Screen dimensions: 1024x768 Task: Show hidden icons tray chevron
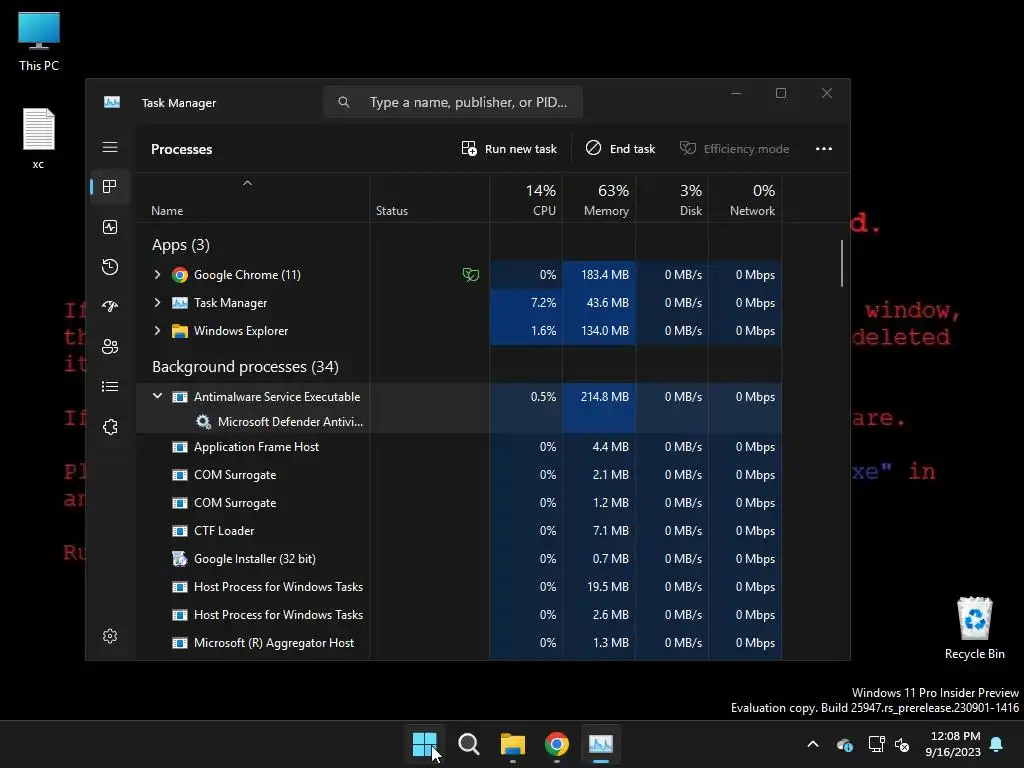point(813,744)
